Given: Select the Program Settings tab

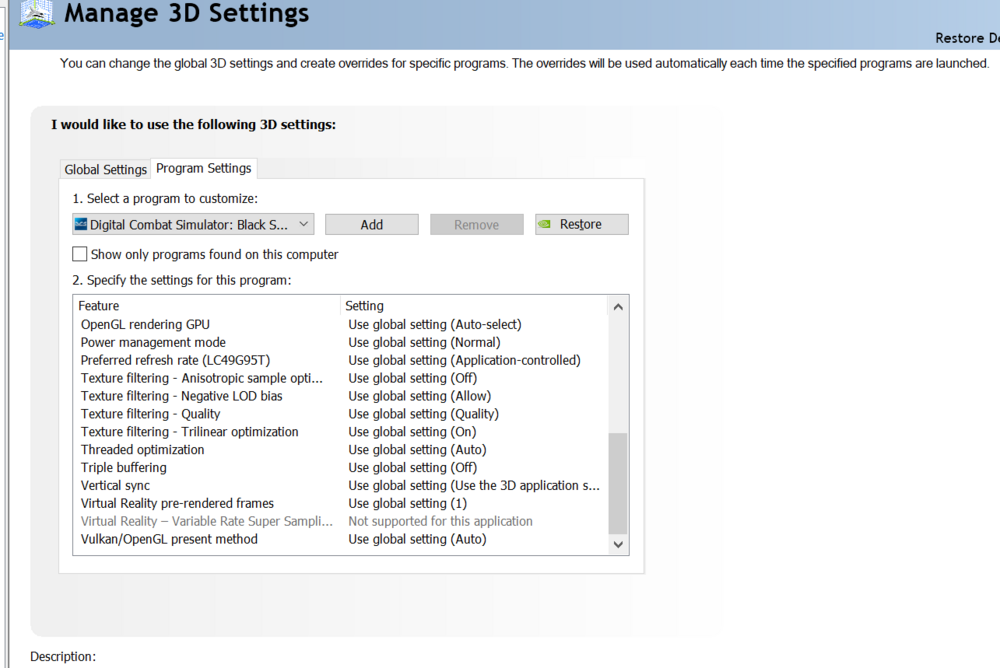Looking at the screenshot, I should click(203, 168).
